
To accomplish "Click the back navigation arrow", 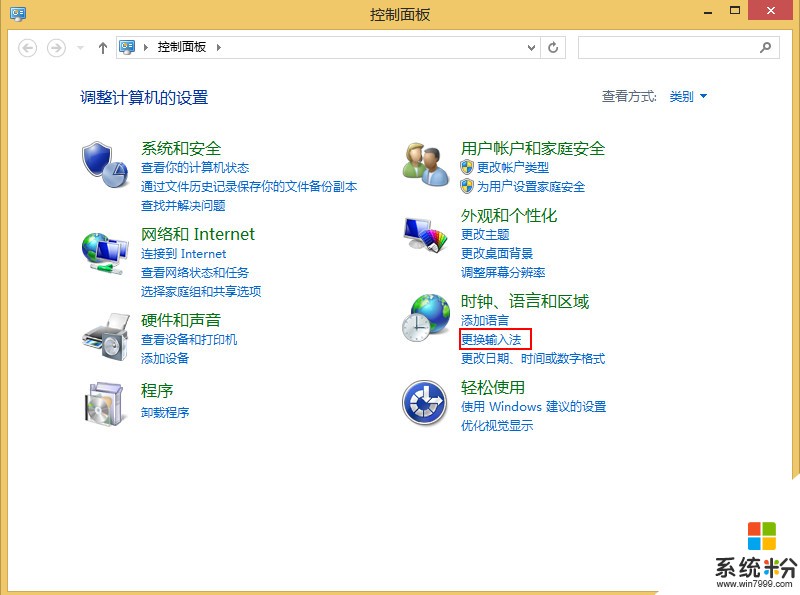I will (28, 48).
